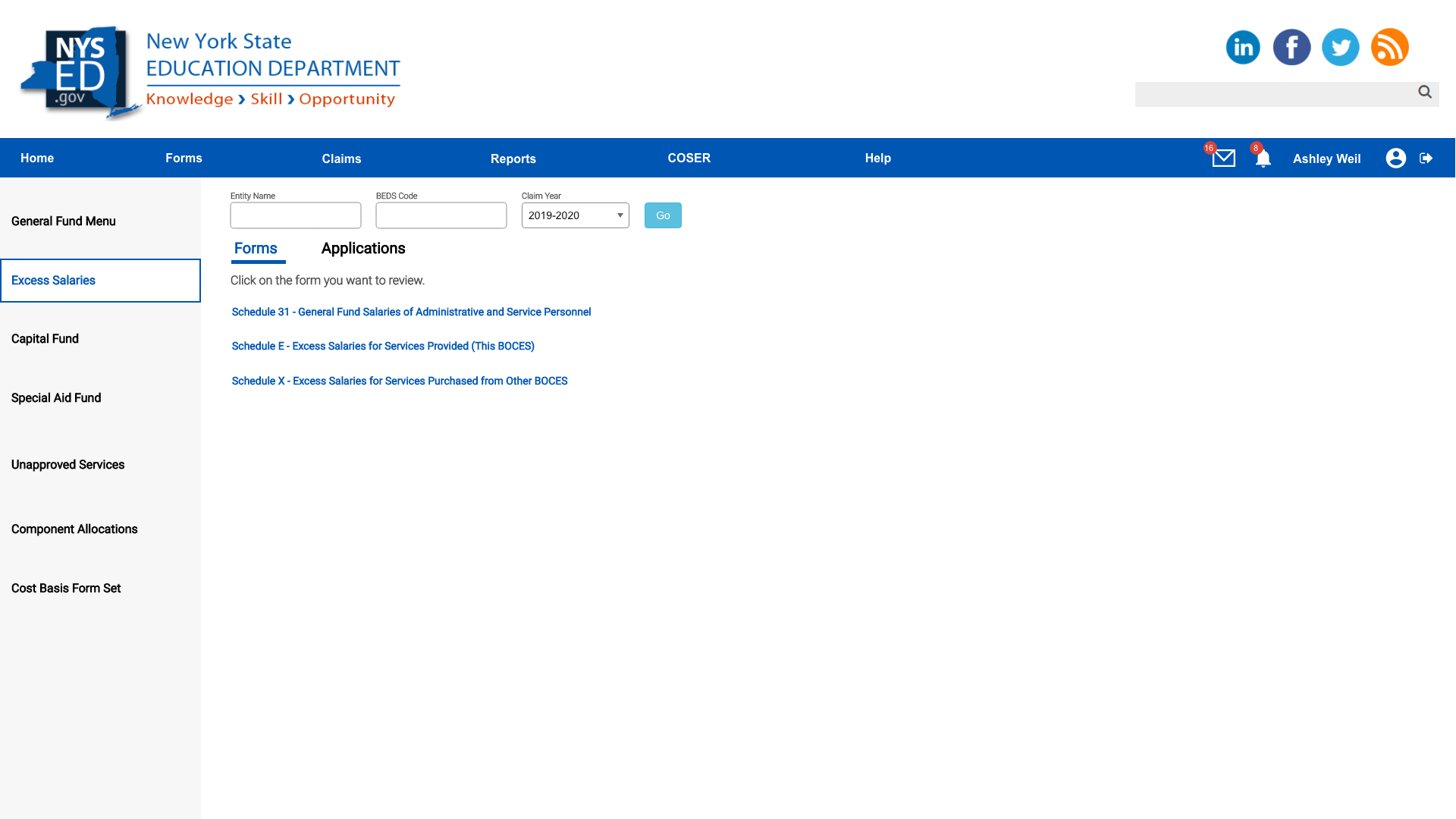The image size is (1456, 819).
Task: Focus the BEDS Code text field
Action: (441, 215)
